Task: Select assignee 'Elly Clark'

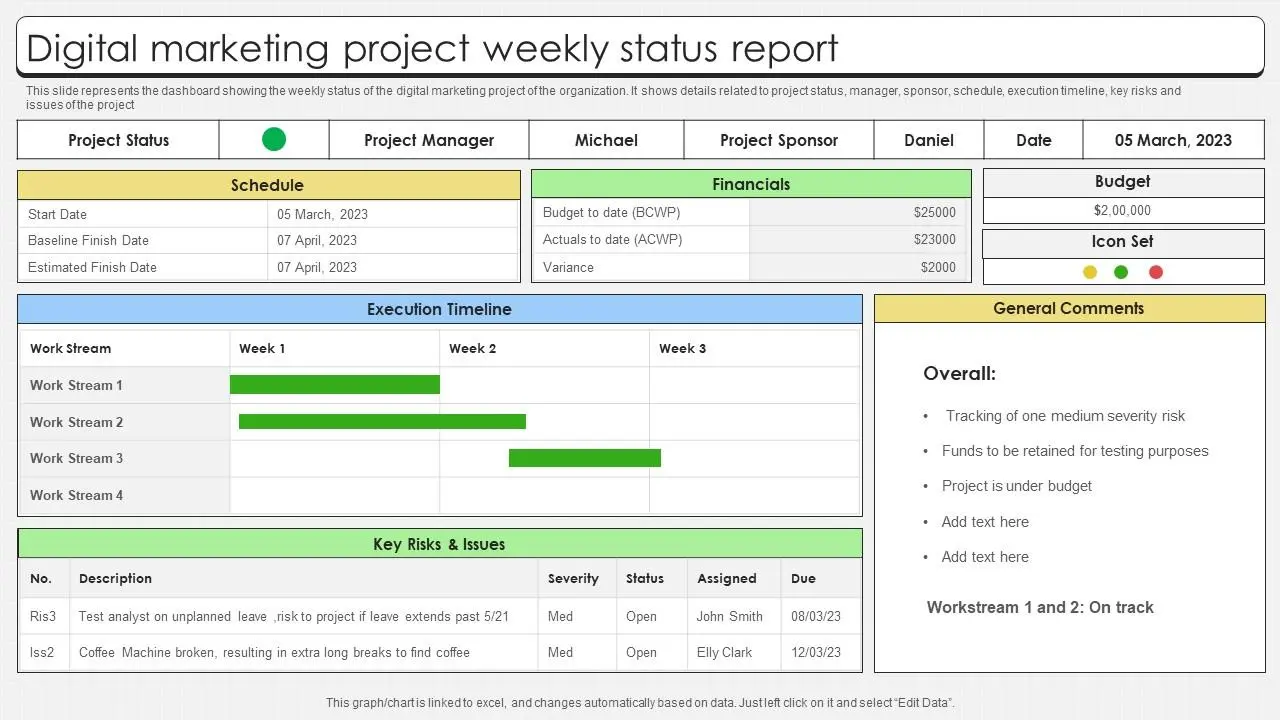Action: coord(724,652)
